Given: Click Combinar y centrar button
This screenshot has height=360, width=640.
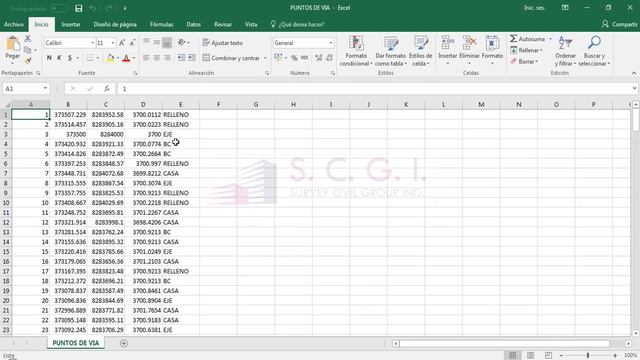Looking at the screenshot, I should coord(231,58).
